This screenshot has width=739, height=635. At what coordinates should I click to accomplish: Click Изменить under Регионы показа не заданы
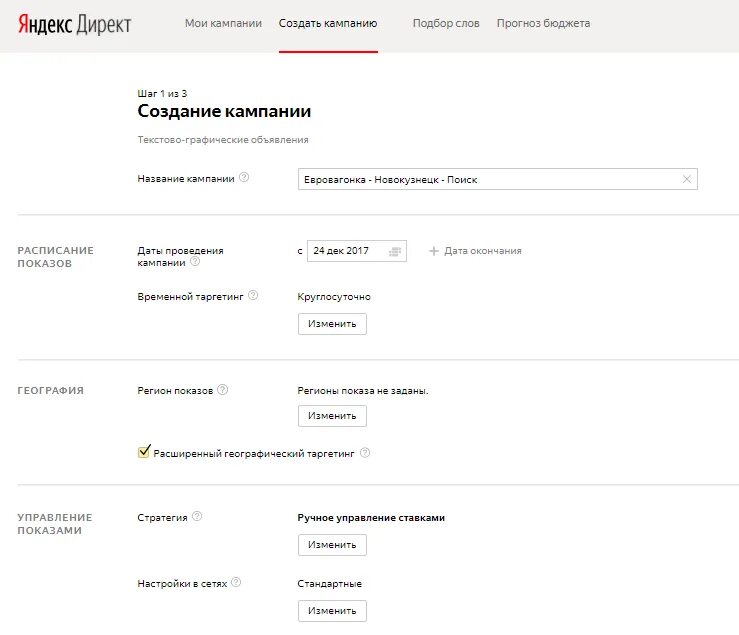tap(332, 416)
